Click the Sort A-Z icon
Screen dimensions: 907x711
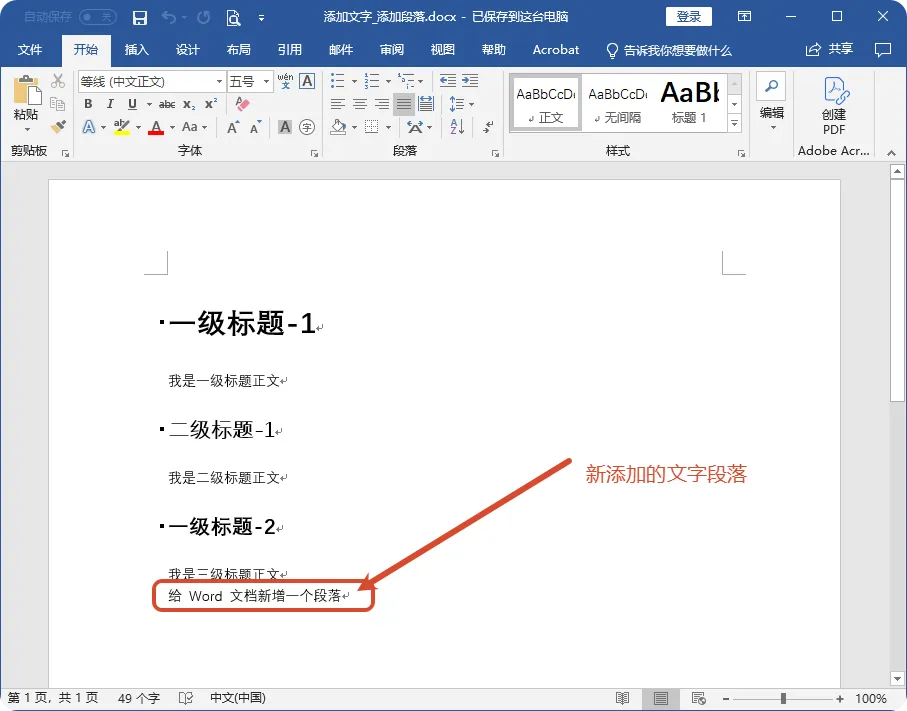[x=457, y=127]
